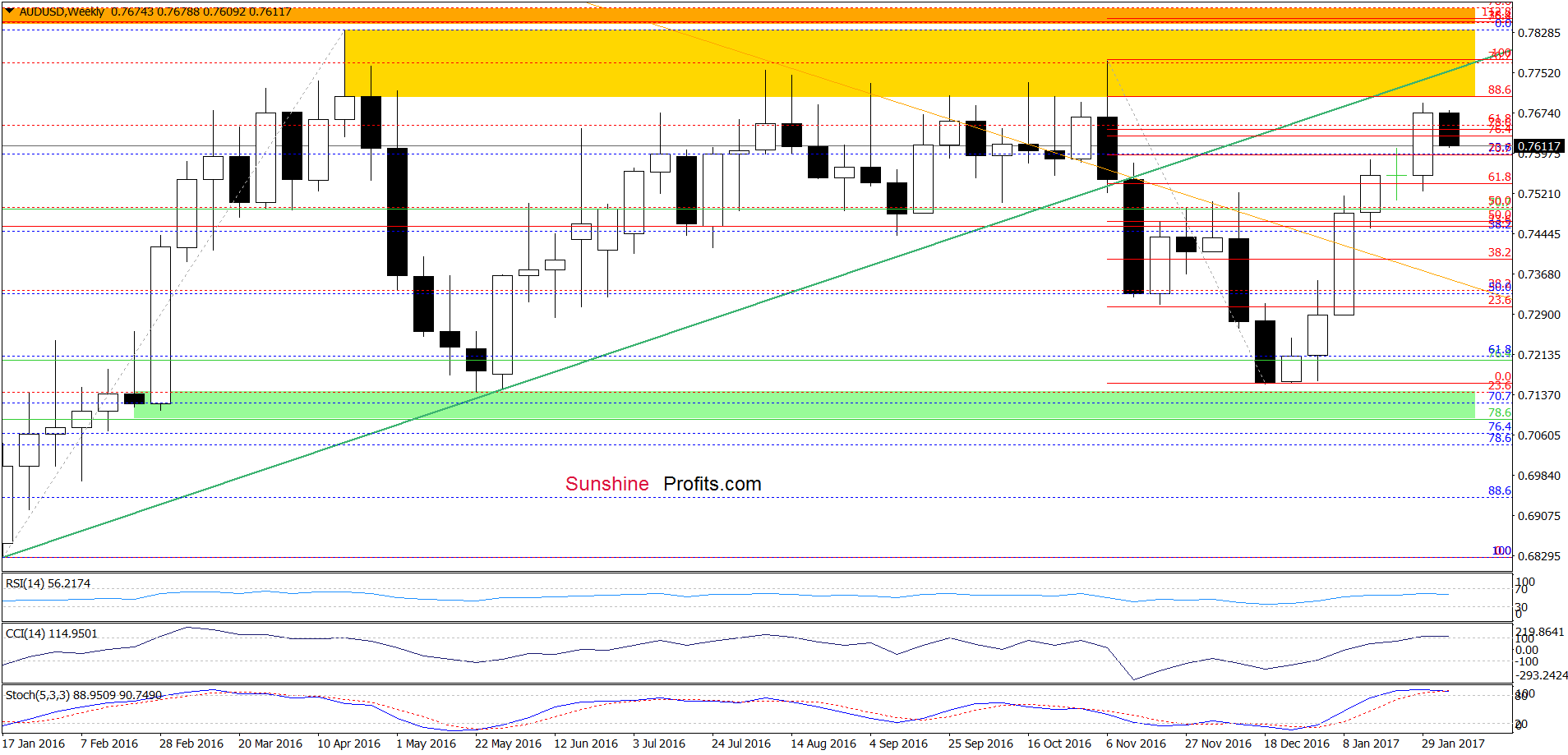Click the 6 Nov 2016 date label
The image size is (1568, 755).
click(x=1136, y=743)
